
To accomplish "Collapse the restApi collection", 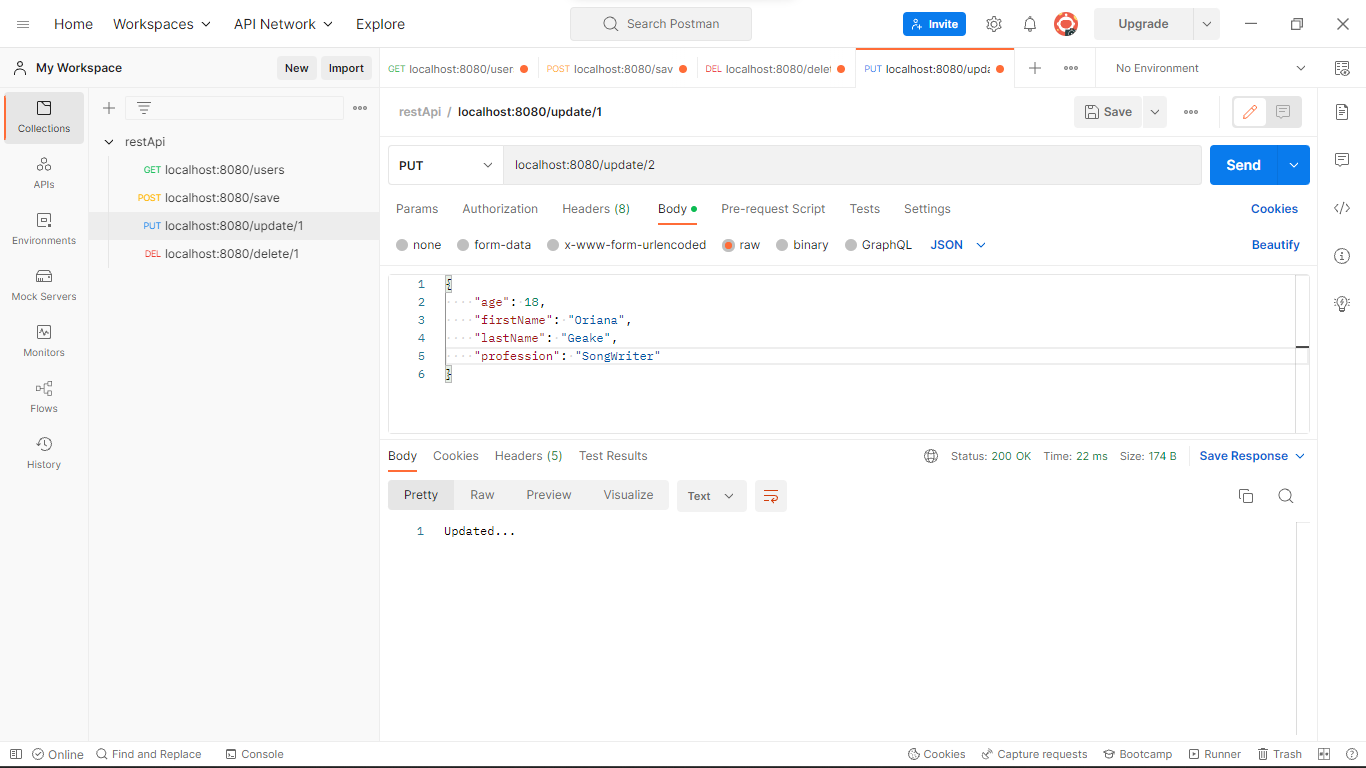I will (109, 142).
